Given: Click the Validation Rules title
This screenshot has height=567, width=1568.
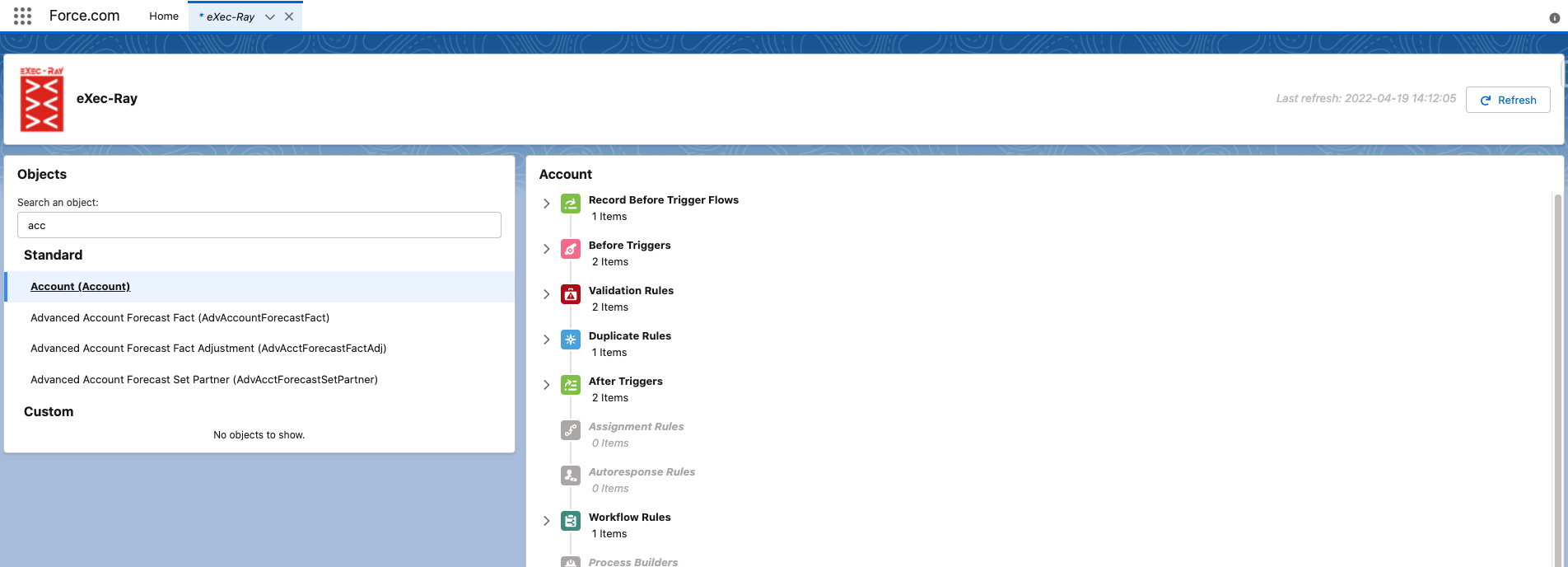Looking at the screenshot, I should (632, 291).
